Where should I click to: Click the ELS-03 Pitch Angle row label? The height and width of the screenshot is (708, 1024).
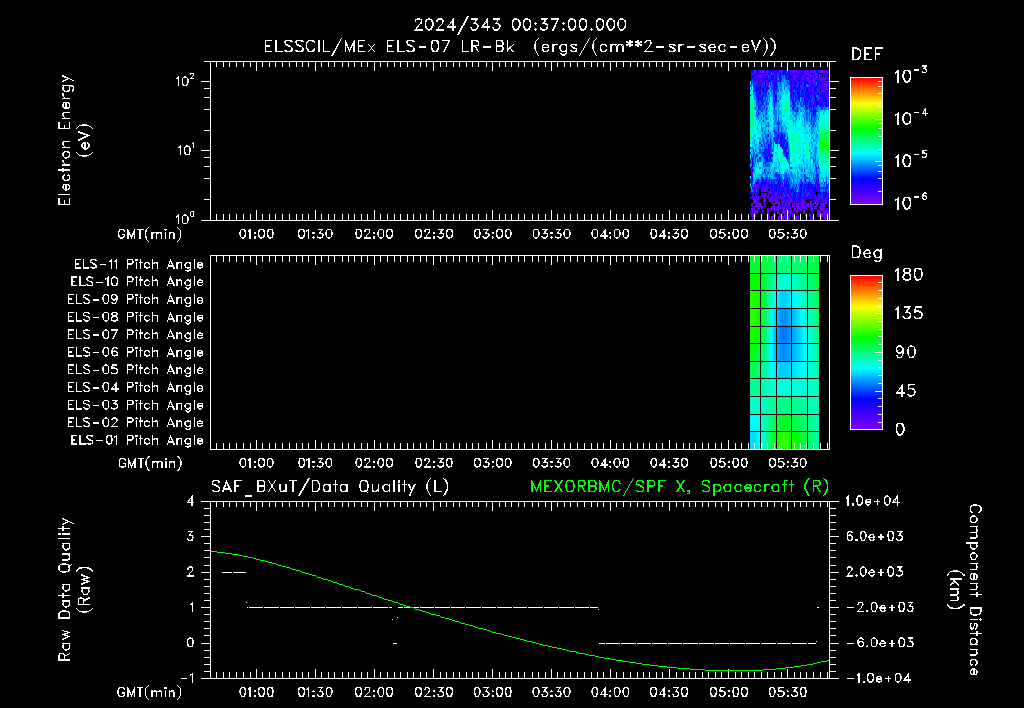[135, 405]
